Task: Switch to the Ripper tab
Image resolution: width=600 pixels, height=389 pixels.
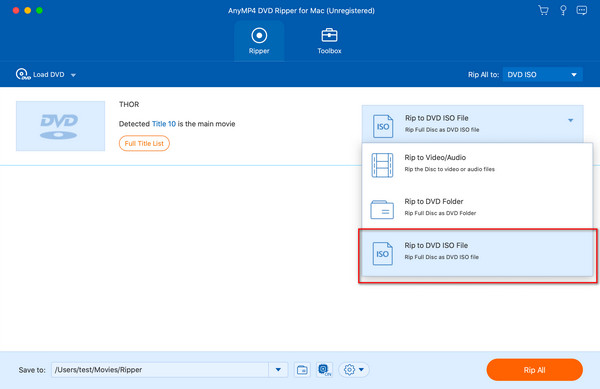Action: (259, 41)
